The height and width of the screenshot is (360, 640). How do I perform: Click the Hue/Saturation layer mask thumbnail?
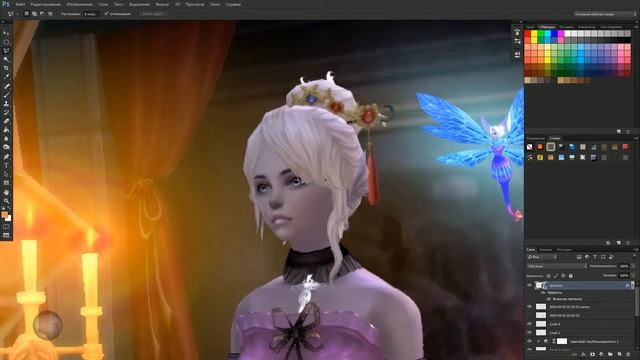coord(562,341)
